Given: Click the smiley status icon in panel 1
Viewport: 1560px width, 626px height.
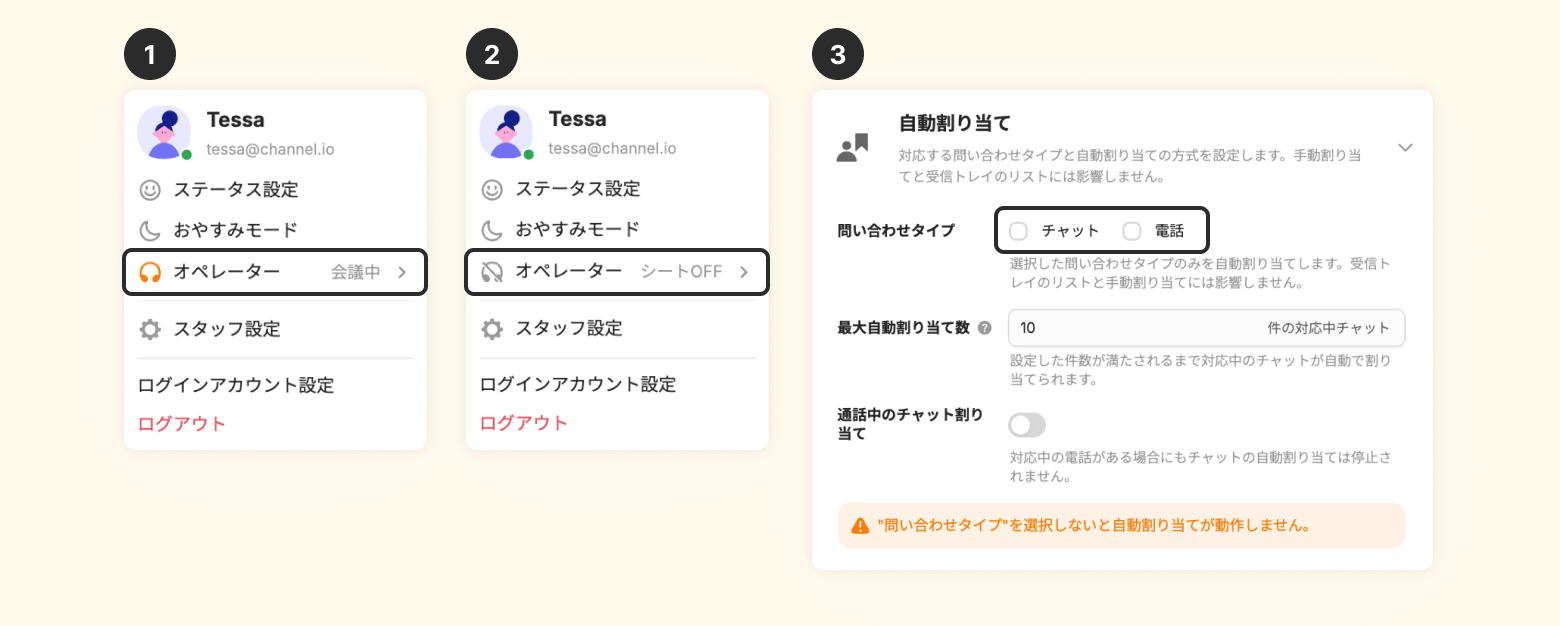Looking at the screenshot, I should click(150, 189).
